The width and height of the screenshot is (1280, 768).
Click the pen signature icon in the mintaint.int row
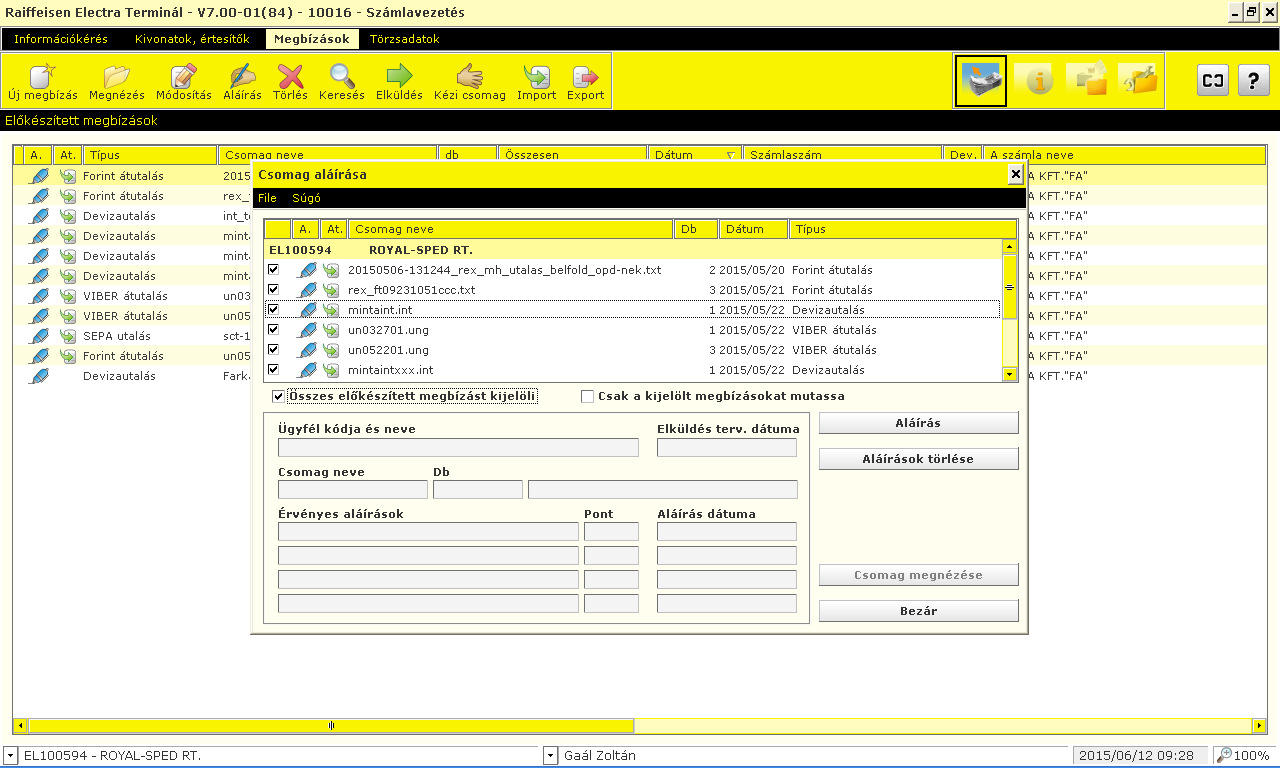309,310
